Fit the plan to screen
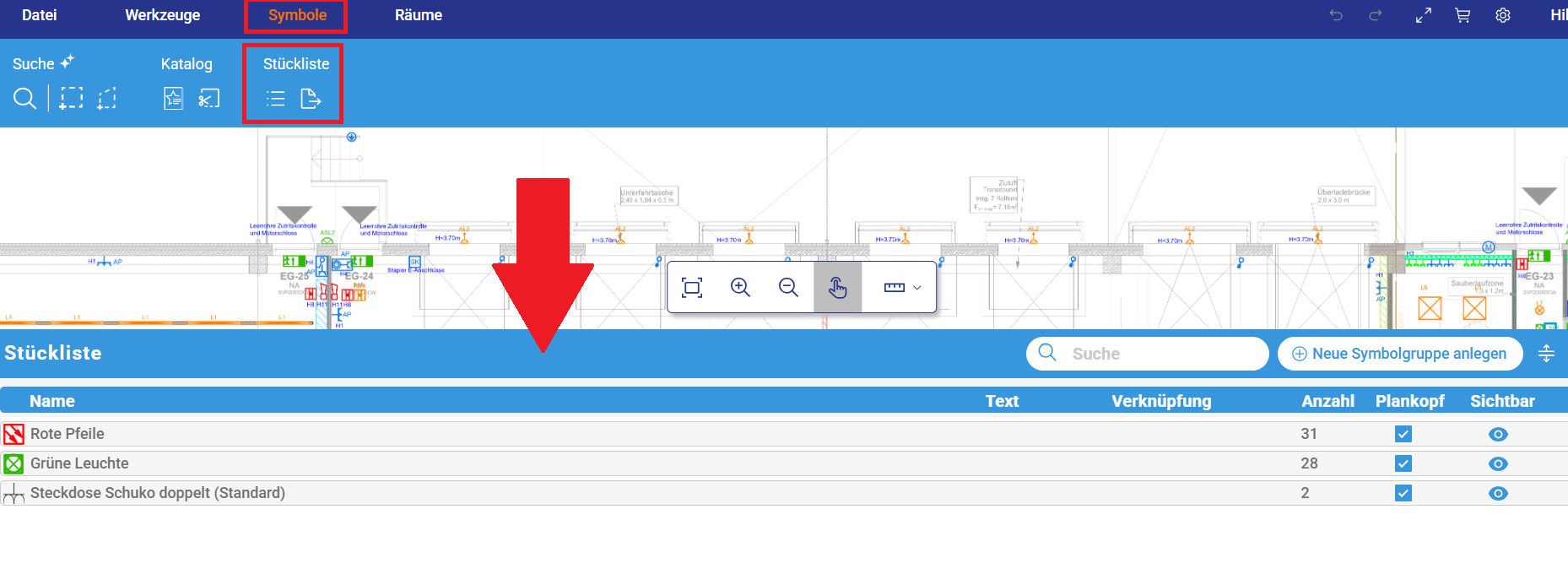 [x=692, y=288]
